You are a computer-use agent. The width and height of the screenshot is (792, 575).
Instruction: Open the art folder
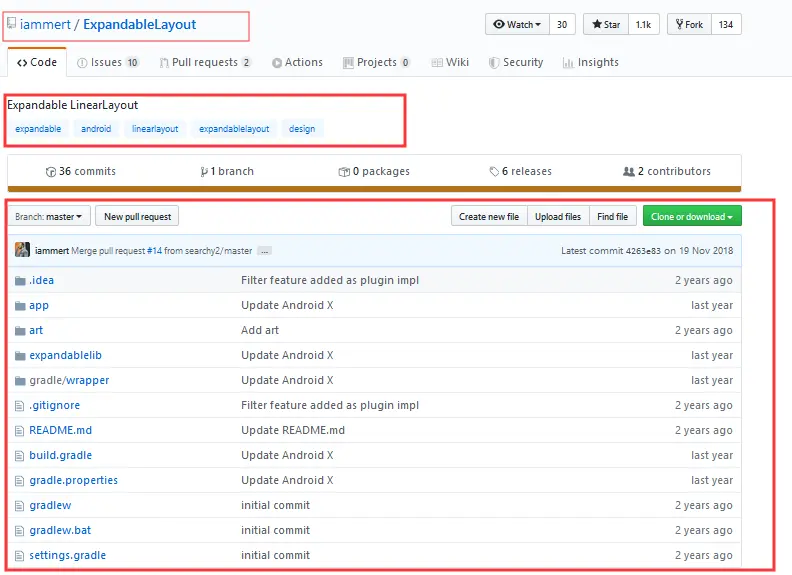(x=36, y=330)
